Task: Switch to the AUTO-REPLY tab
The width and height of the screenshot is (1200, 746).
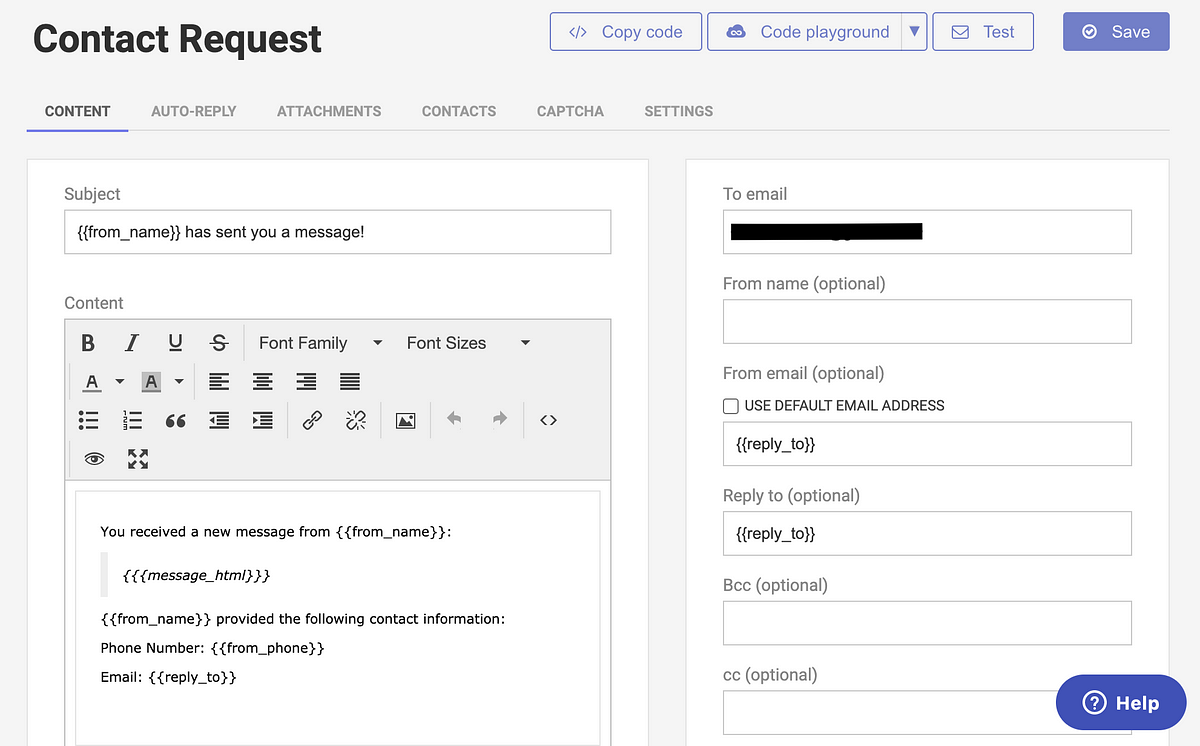Action: [194, 111]
